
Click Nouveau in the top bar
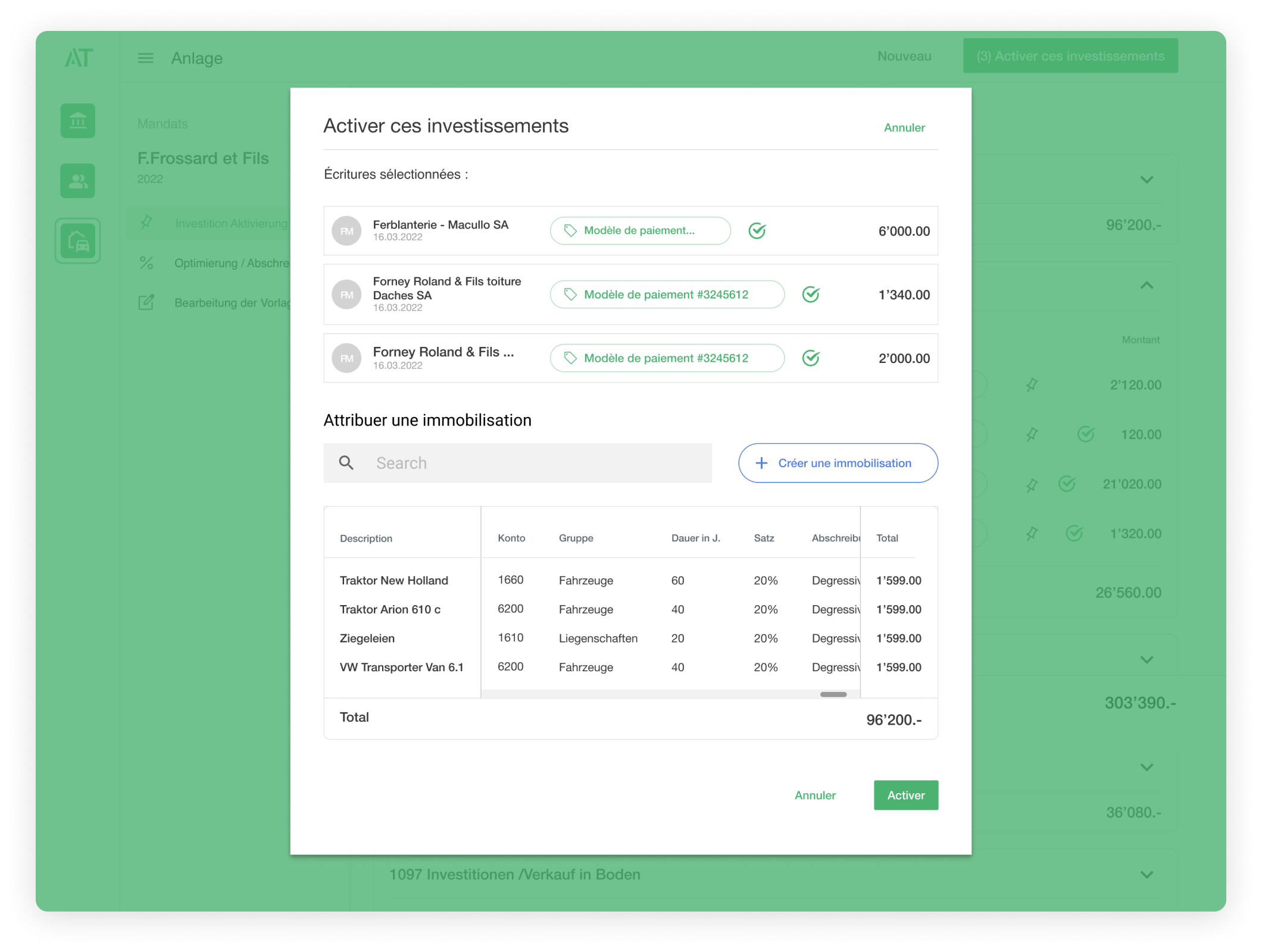click(904, 56)
